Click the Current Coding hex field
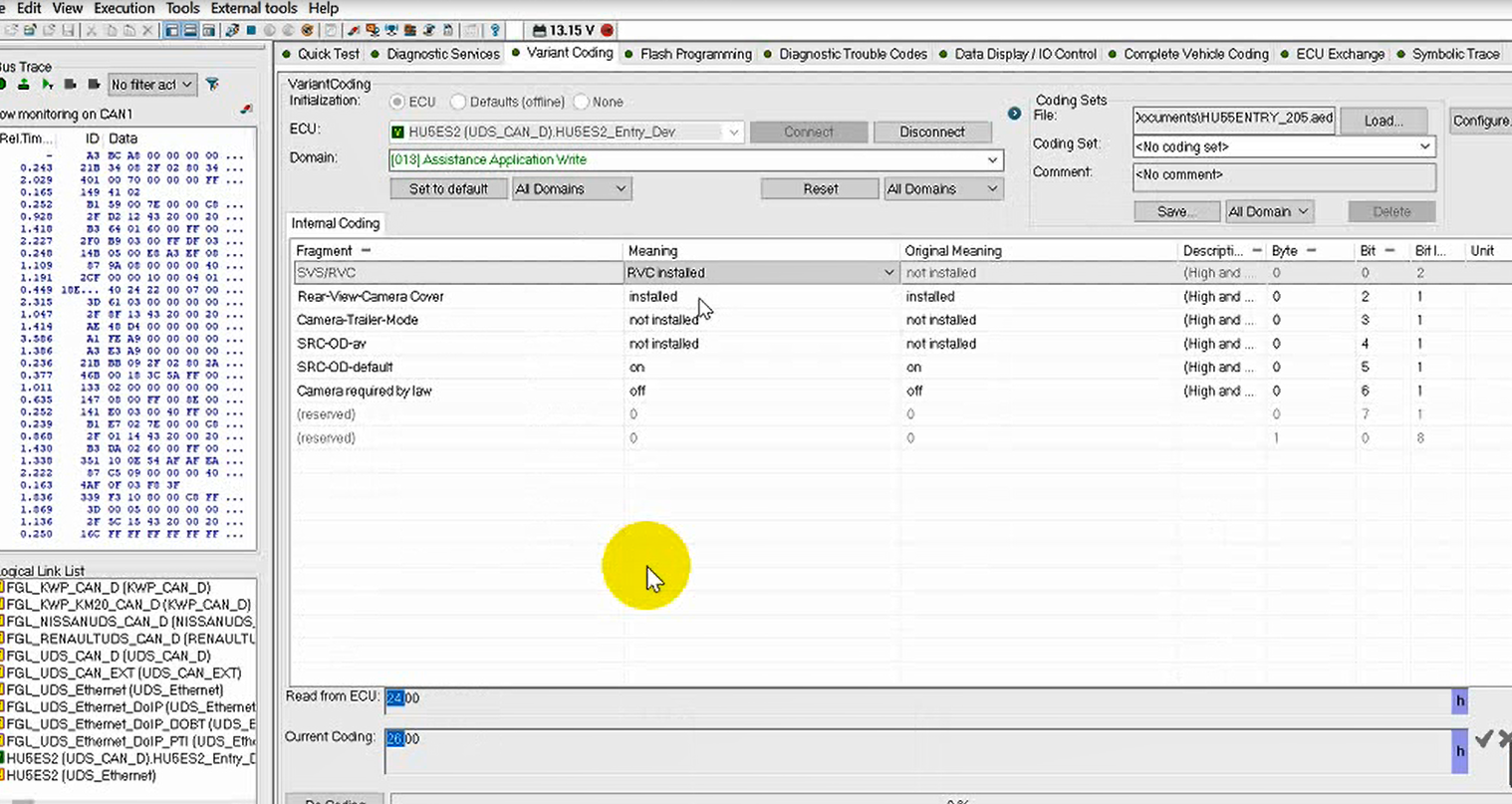1512x804 pixels. [x=917, y=751]
